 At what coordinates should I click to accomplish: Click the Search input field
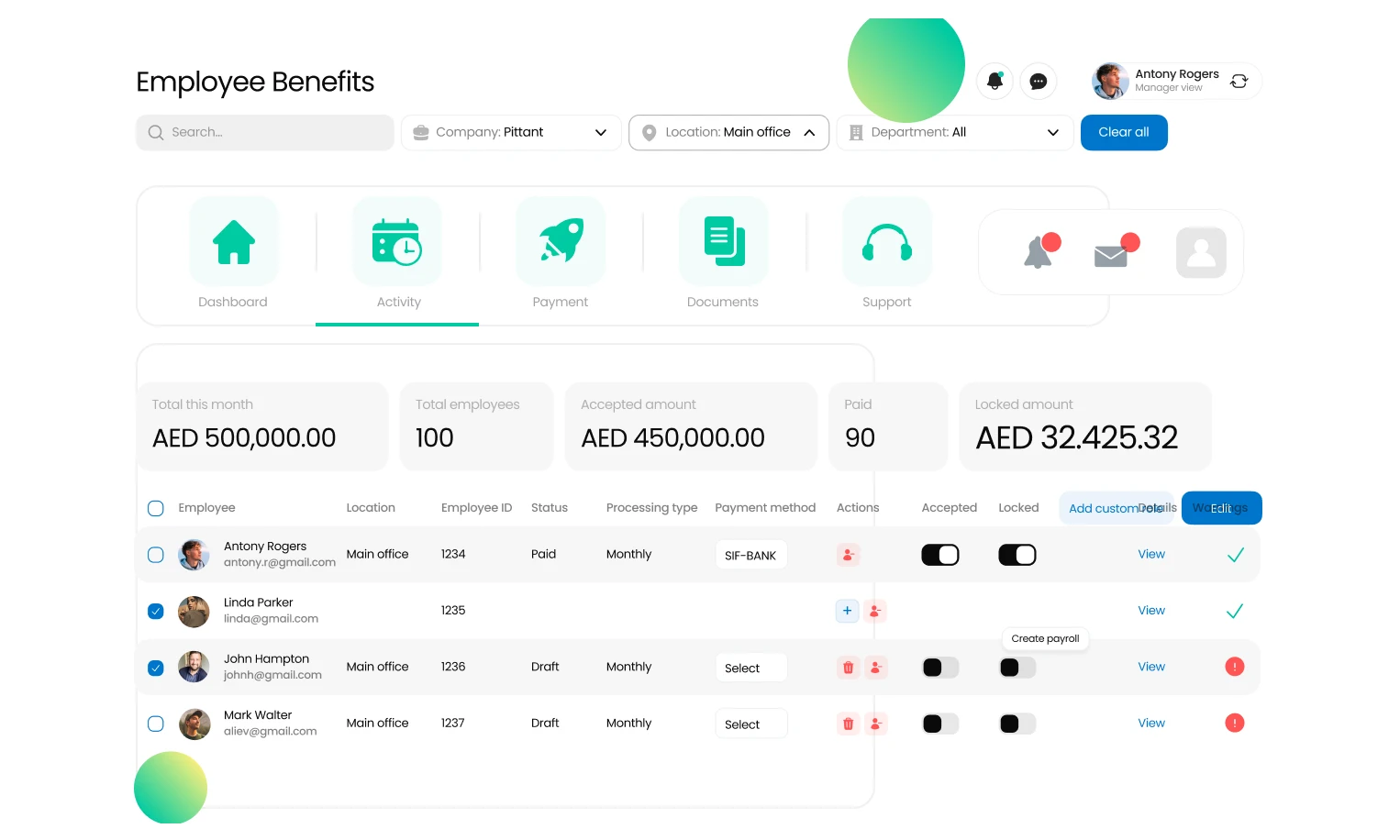264,132
